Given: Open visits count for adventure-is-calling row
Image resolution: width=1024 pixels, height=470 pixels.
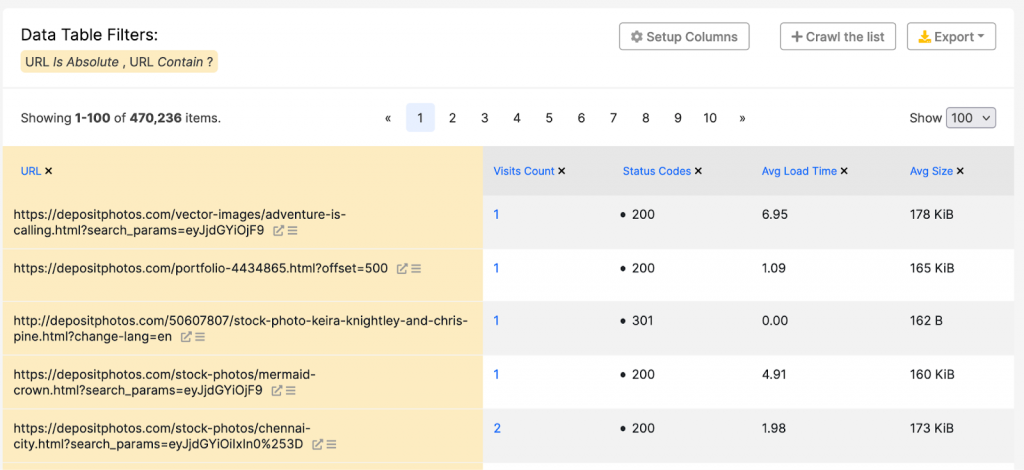Looking at the screenshot, I should pyautogui.click(x=496, y=214).
